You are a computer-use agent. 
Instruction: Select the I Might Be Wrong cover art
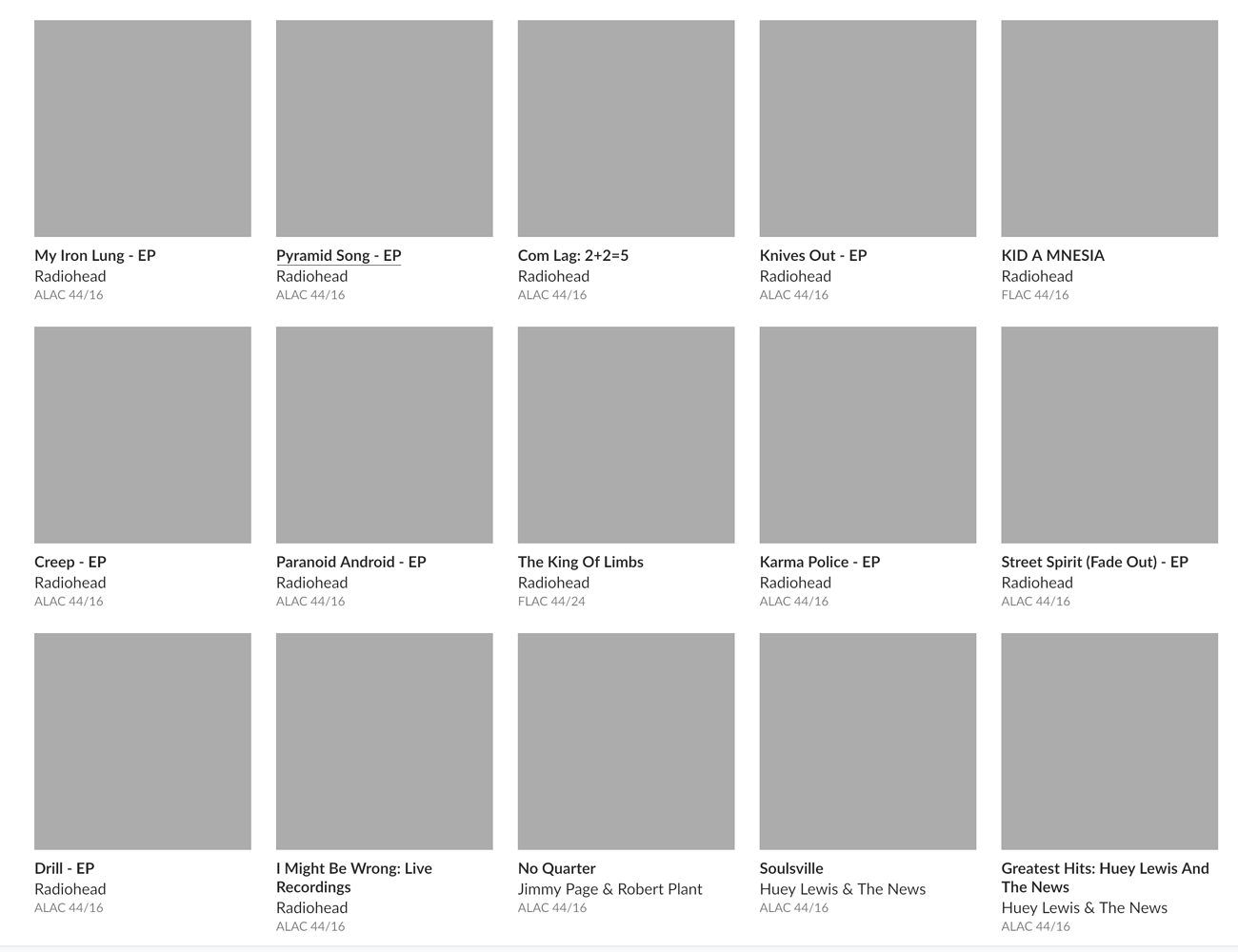(385, 742)
